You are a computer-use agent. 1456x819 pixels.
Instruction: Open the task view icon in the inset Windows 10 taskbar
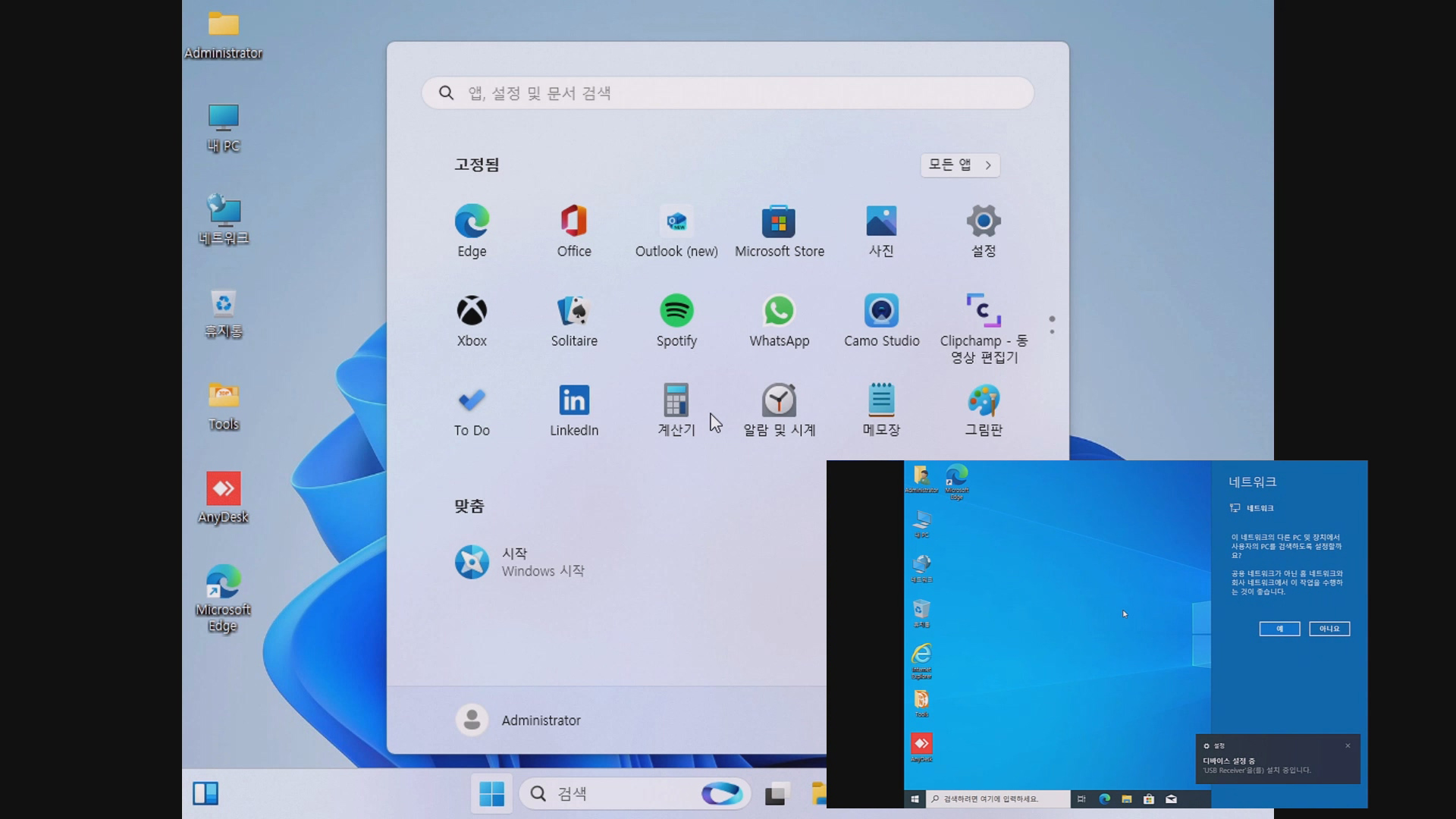1081,799
